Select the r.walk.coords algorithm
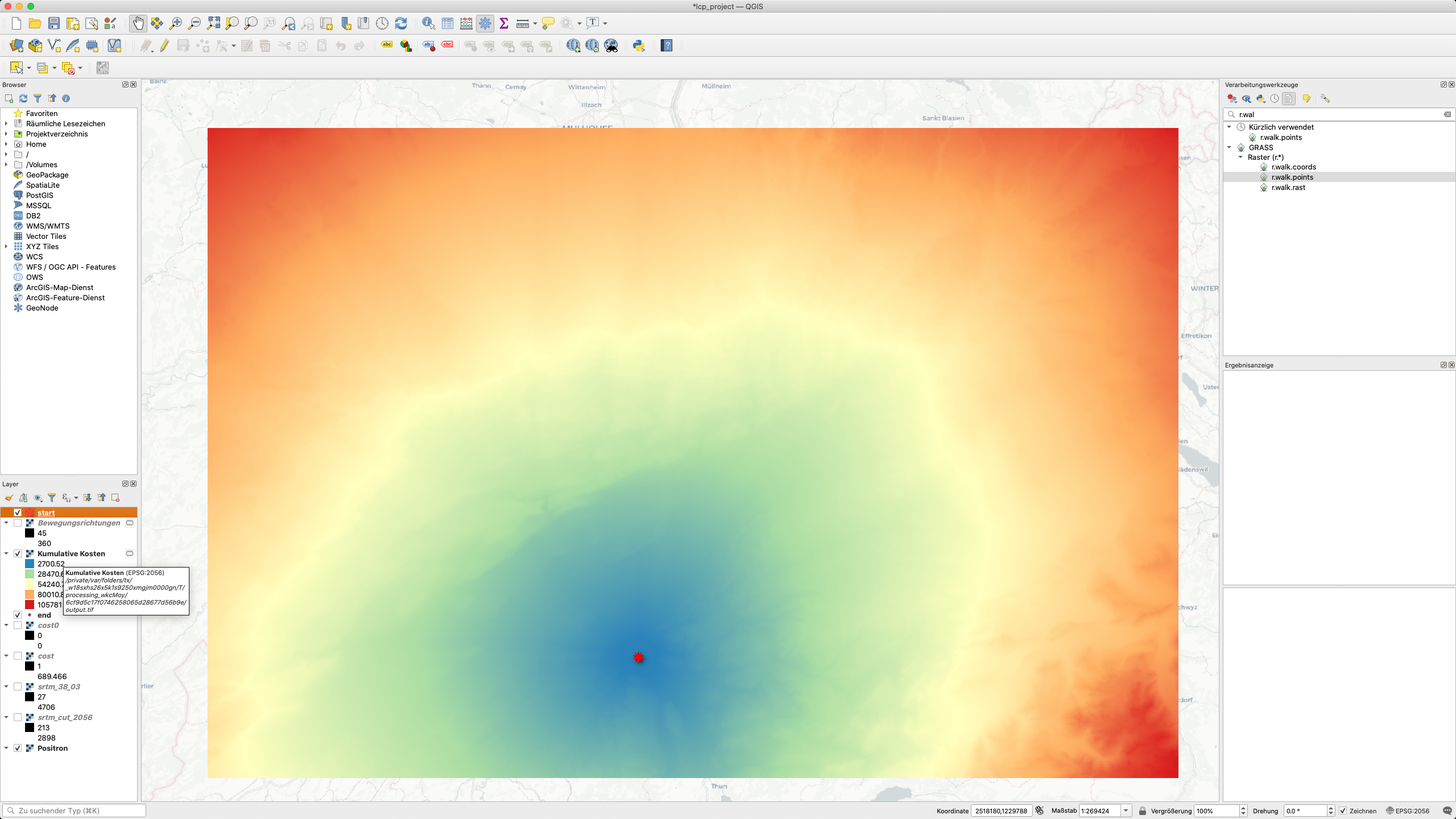 click(1293, 167)
